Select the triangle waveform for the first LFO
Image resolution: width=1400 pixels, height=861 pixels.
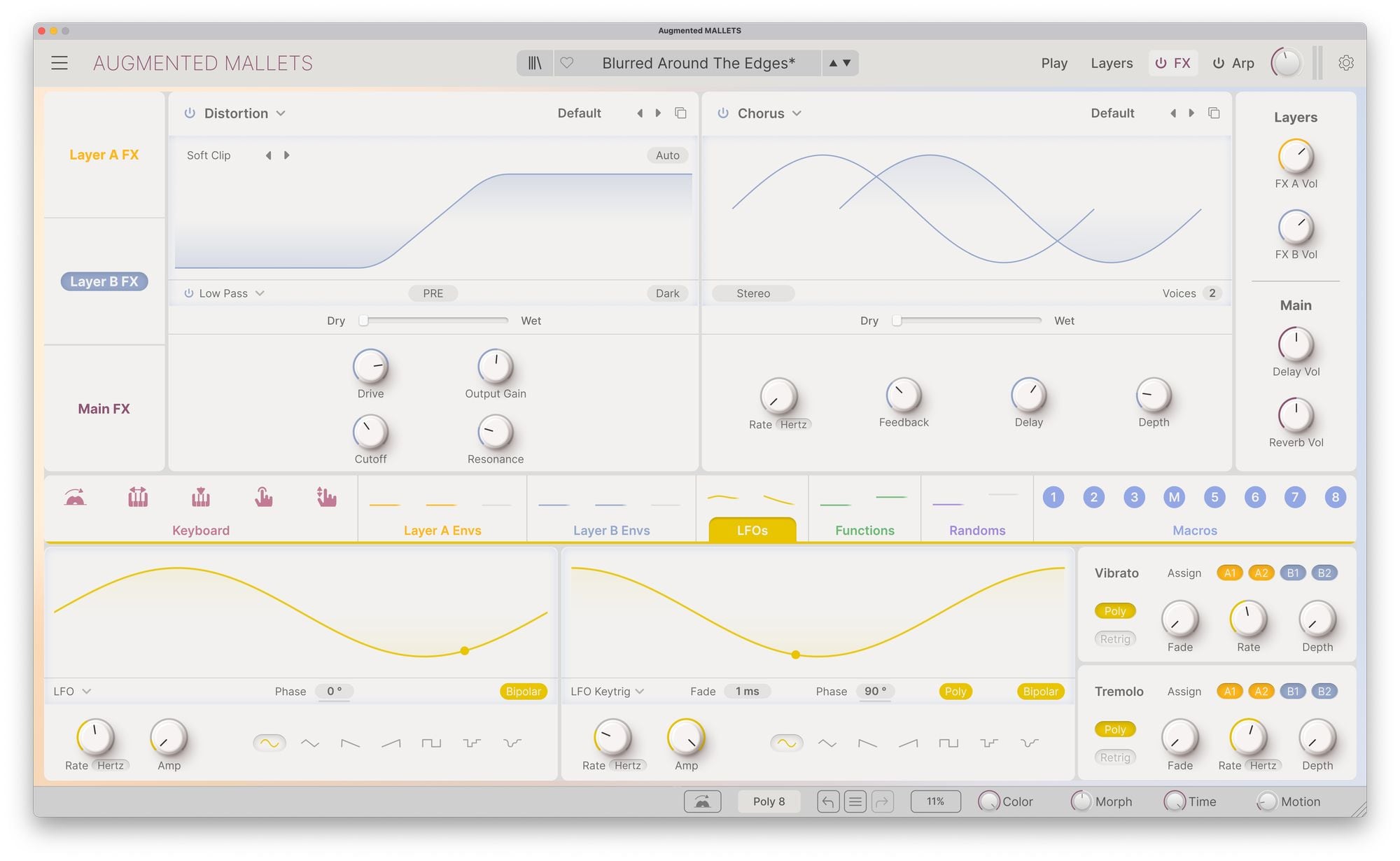click(310, 743)
